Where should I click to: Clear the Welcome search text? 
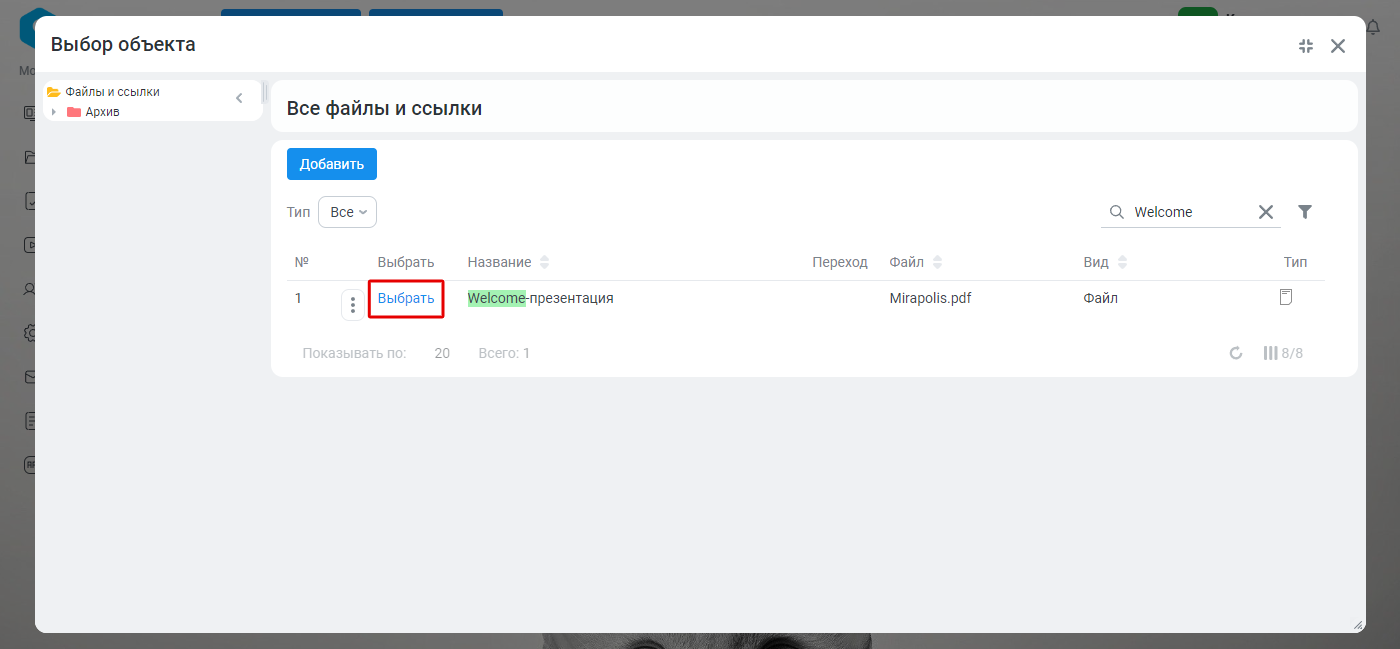click(x=1266, y=212)
